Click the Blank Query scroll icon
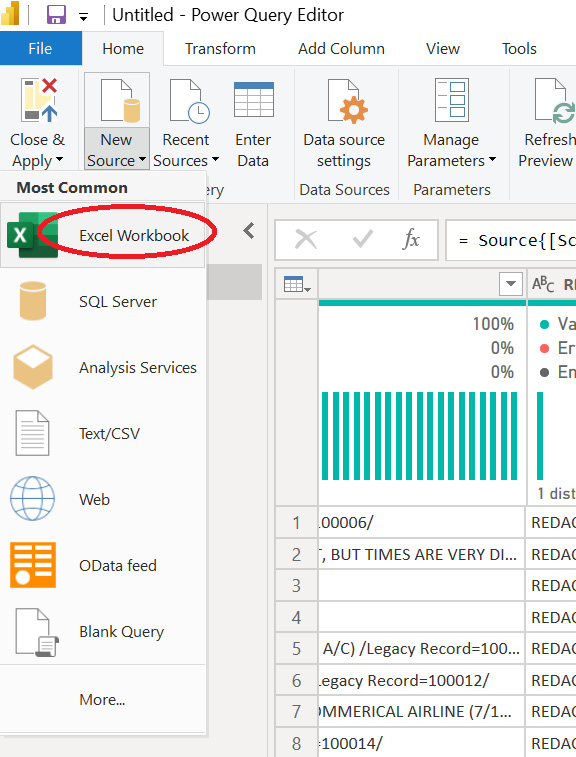The width and height of the screenshot is (576, 757). (x=37, y=632)
